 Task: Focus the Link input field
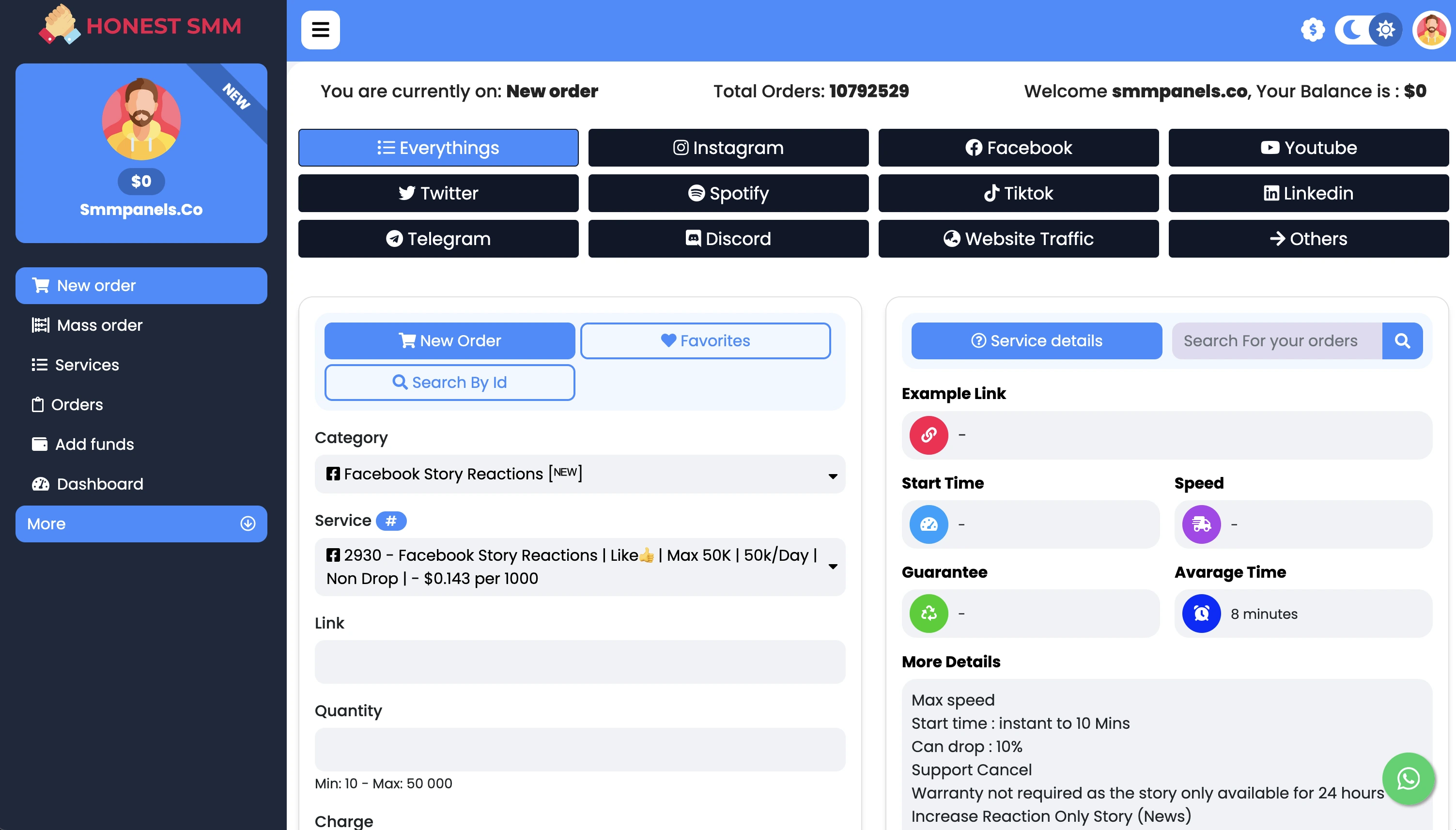click(580, 662)
